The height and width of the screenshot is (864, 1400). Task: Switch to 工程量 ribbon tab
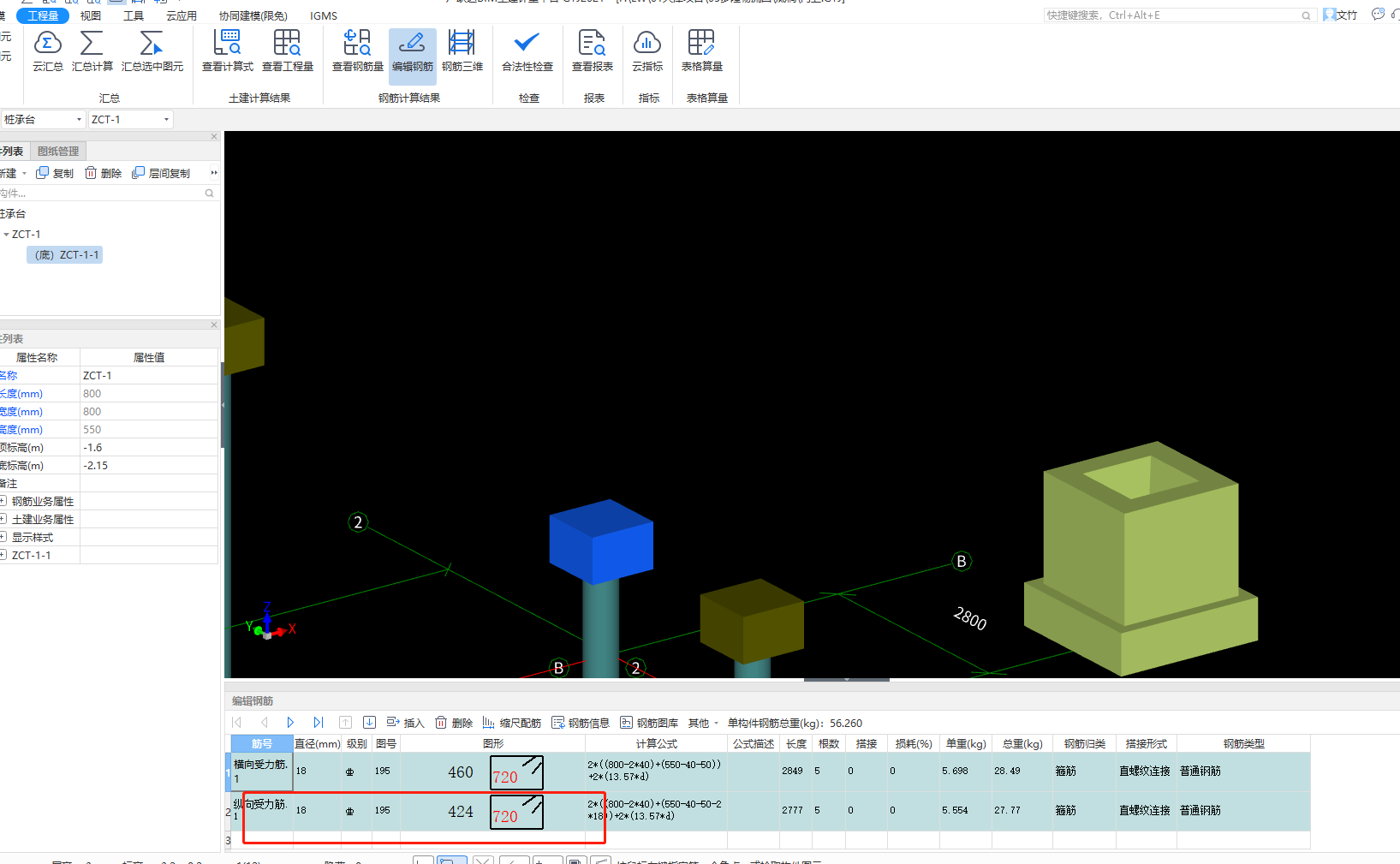coord(43,15)
